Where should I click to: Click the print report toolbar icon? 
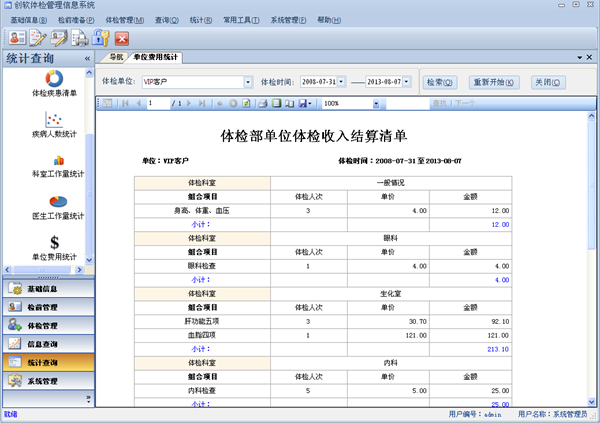click(80, 38)
